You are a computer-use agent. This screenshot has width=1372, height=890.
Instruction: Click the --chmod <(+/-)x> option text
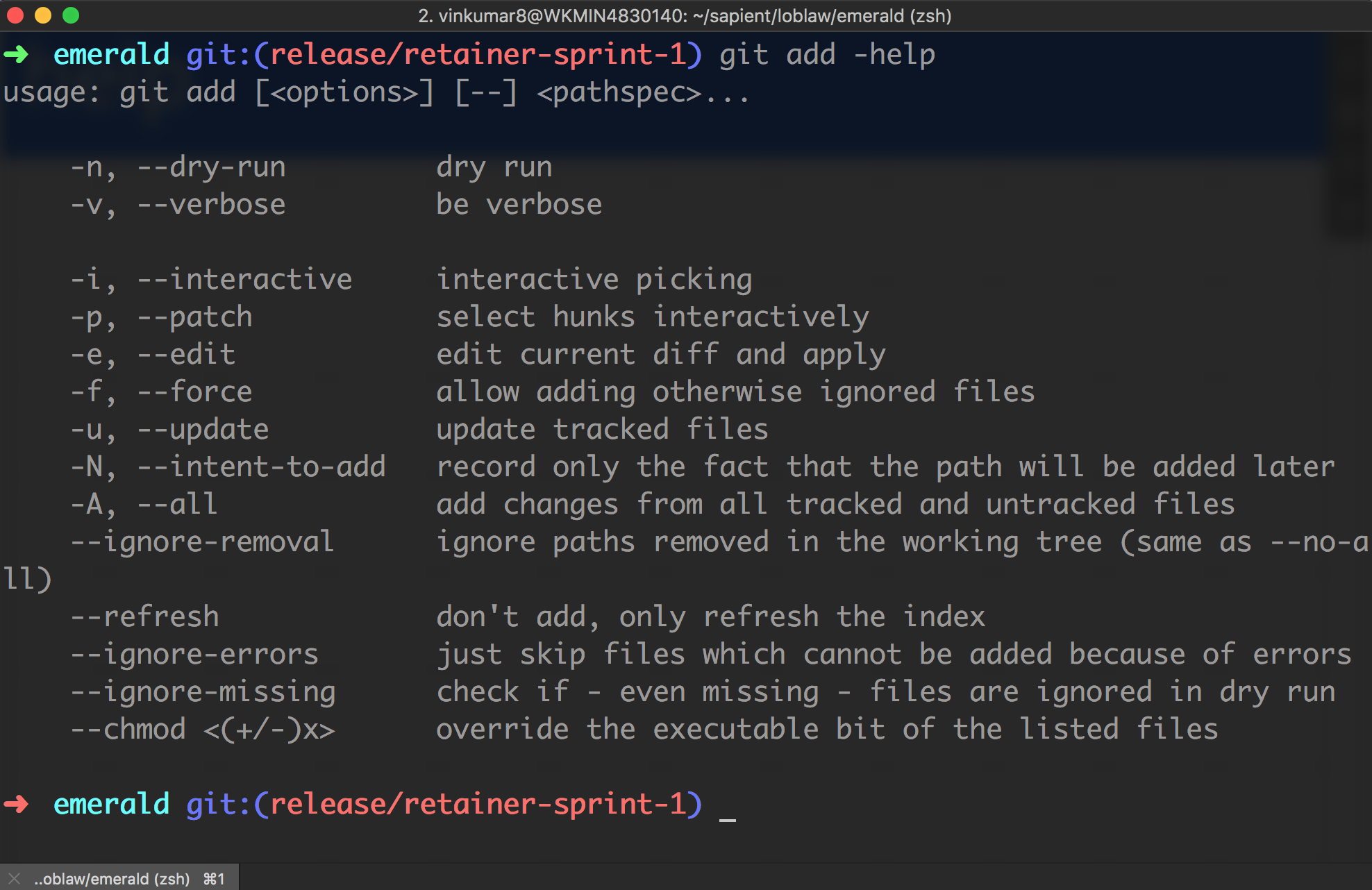pyautogui.click(x=202, y=730)
